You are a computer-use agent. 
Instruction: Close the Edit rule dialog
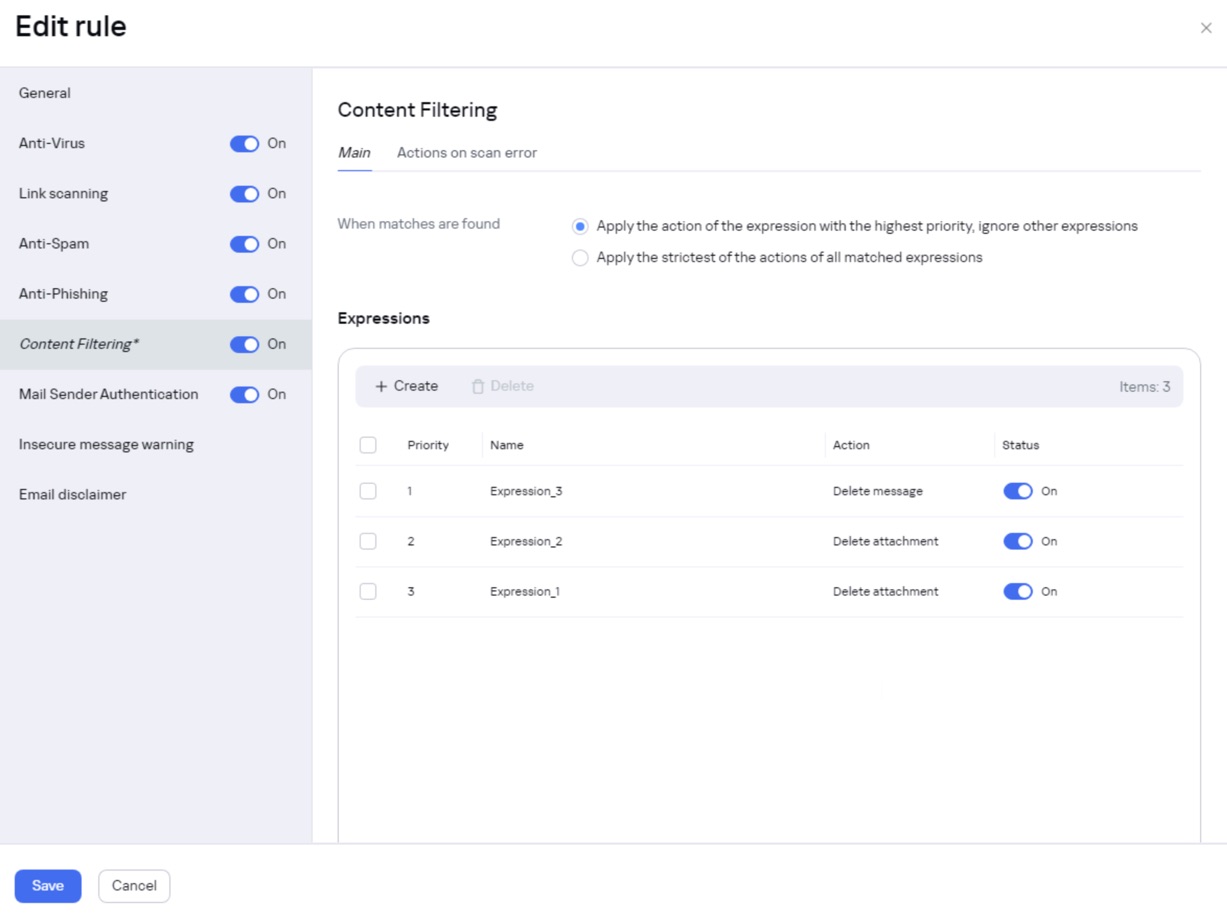coord(1206,28)
